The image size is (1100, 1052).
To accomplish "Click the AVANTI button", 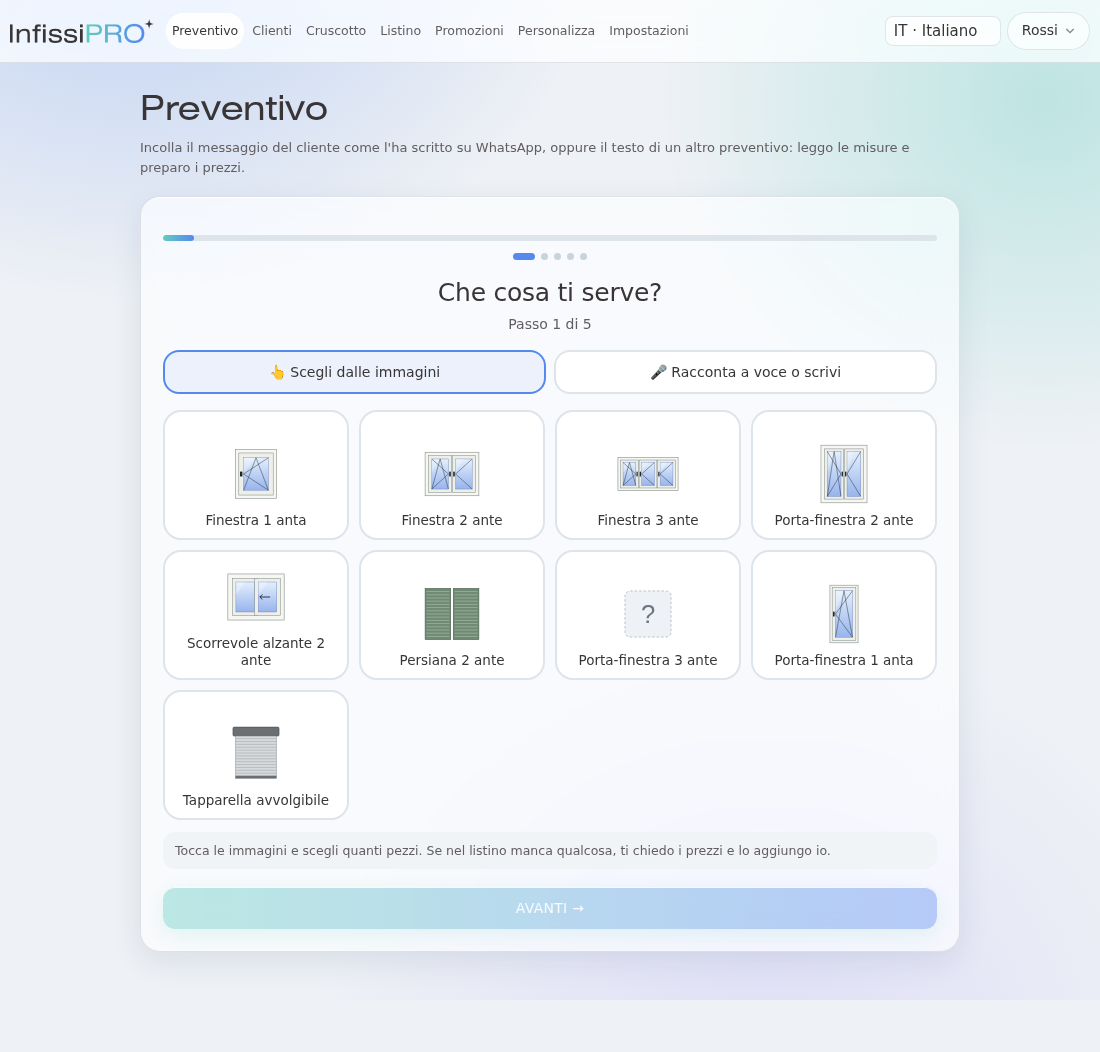I will pyautogui.click(x=550, y=908).
